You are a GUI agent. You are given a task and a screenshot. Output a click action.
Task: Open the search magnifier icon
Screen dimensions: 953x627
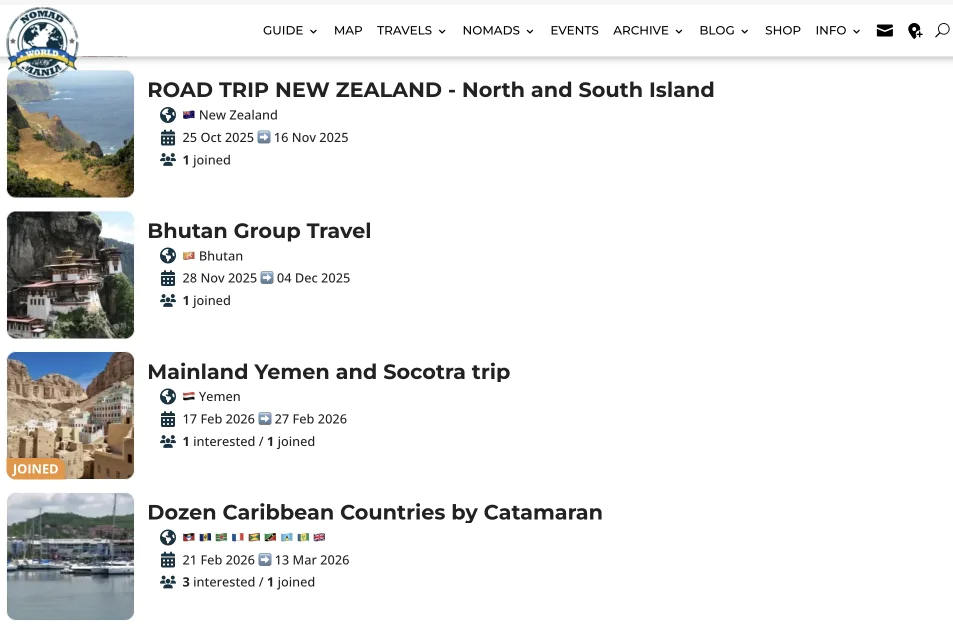pos(942,31)
